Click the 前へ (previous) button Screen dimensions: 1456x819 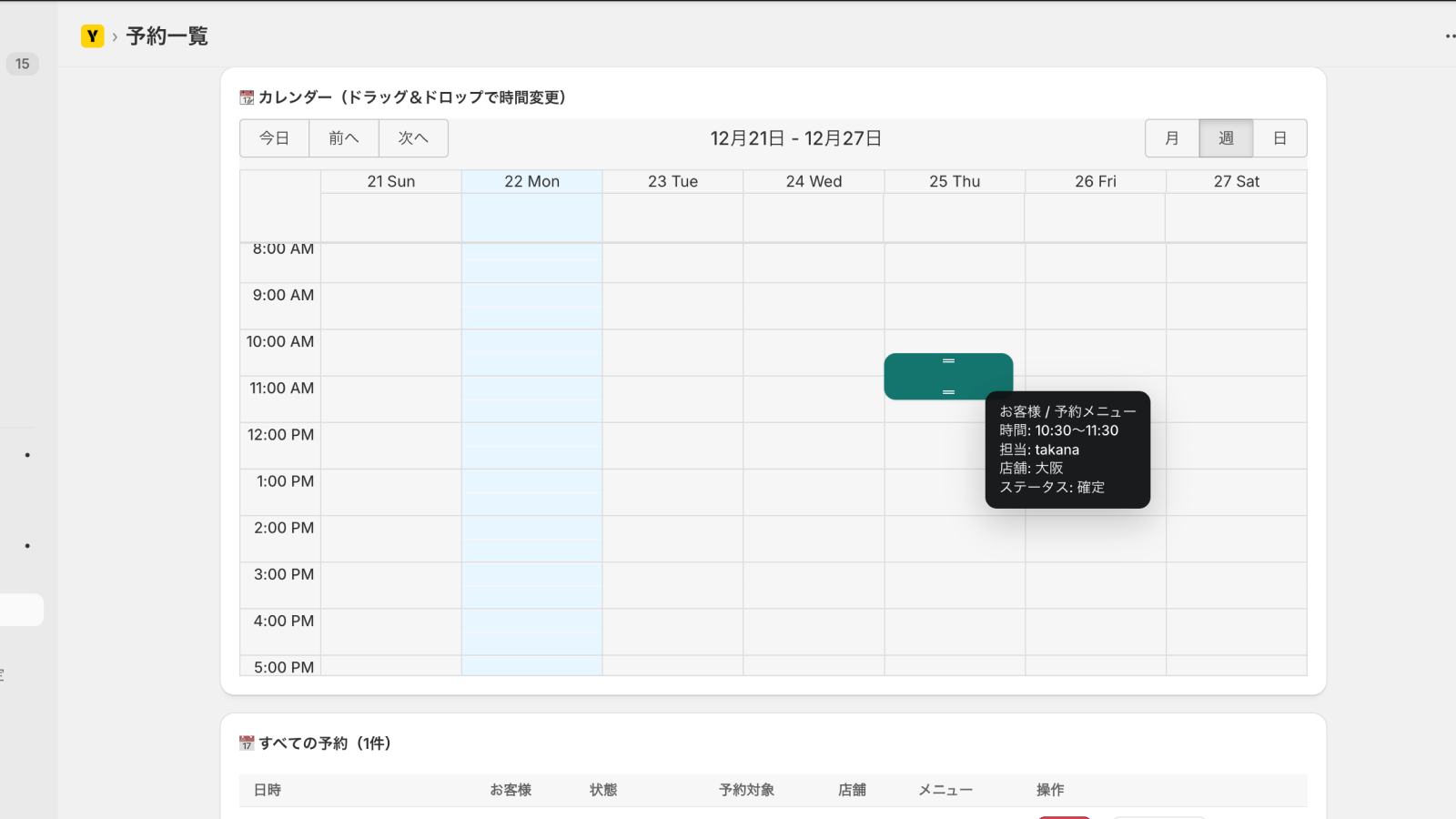(343, 138)
